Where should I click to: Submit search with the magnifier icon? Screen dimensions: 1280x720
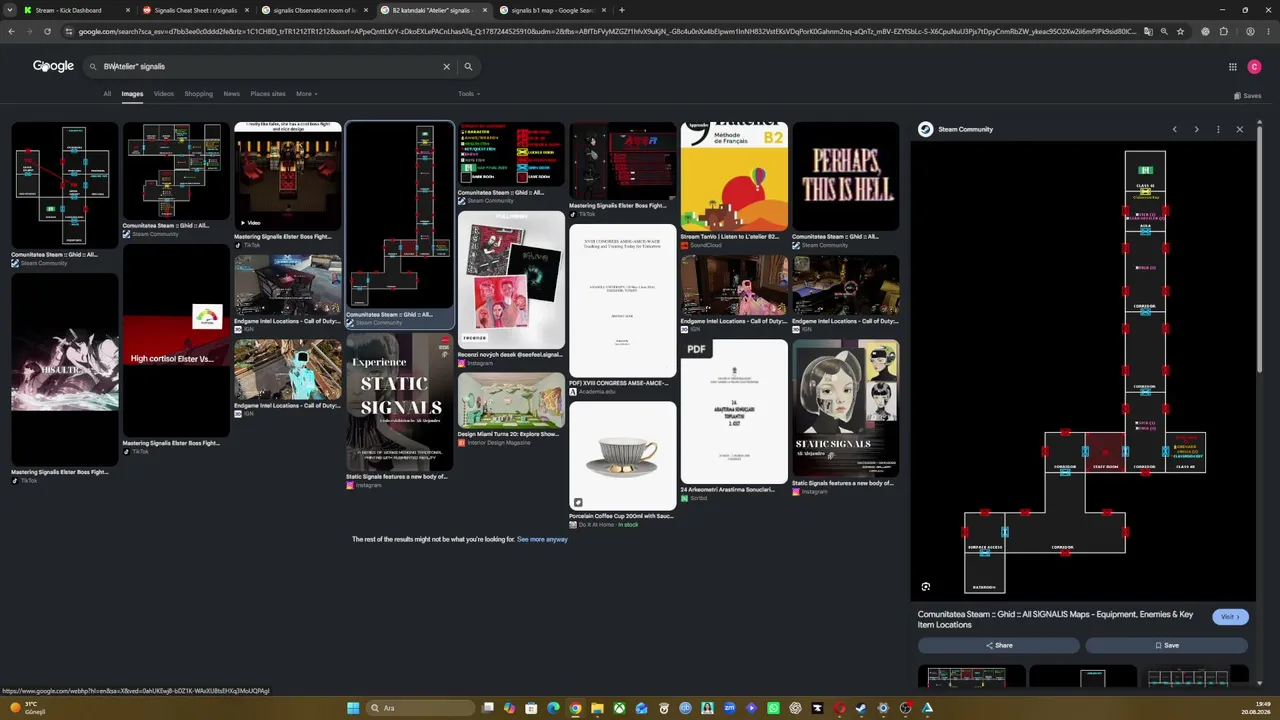[468, 67]
